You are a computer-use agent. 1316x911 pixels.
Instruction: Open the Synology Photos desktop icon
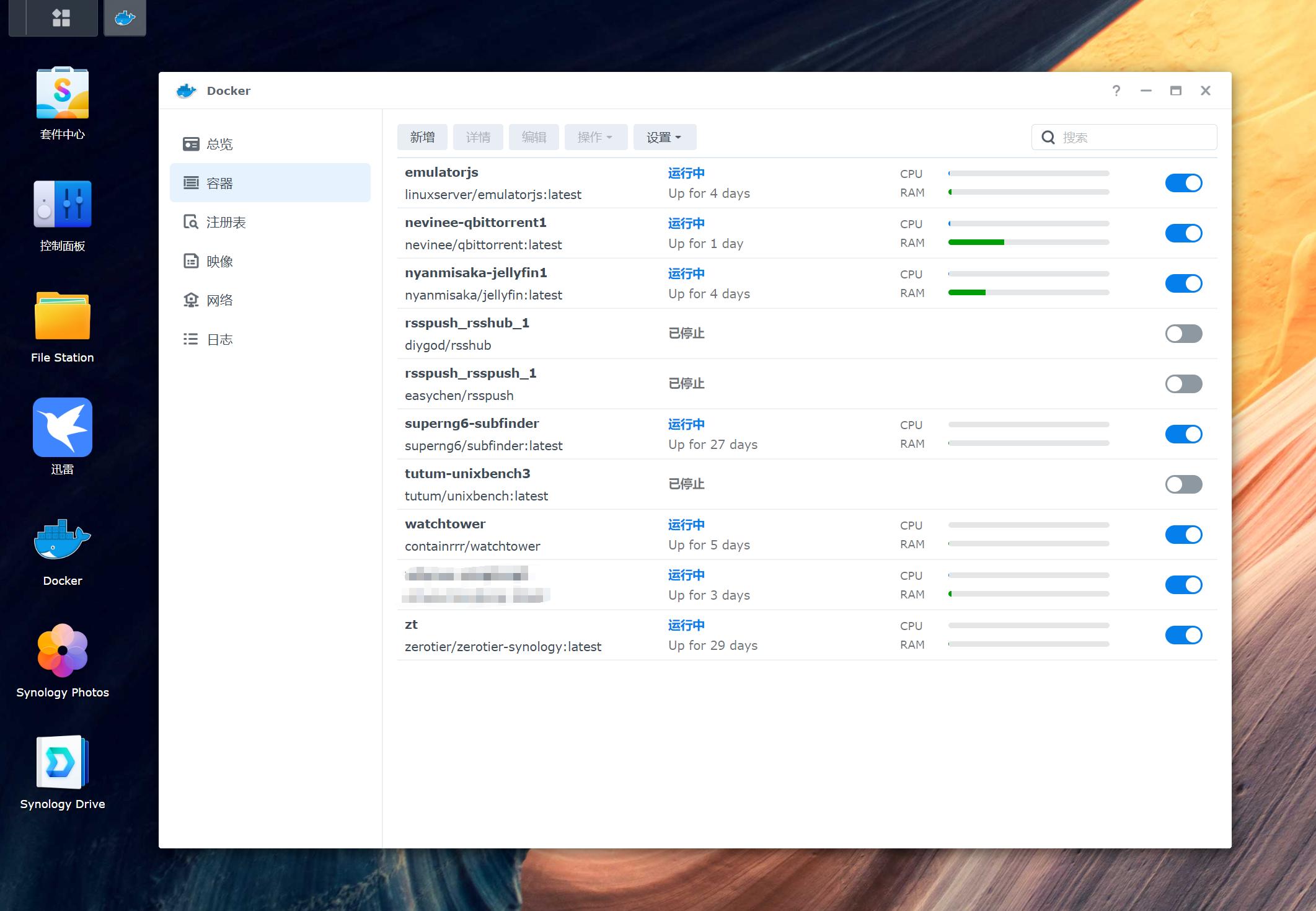point(62,651)
